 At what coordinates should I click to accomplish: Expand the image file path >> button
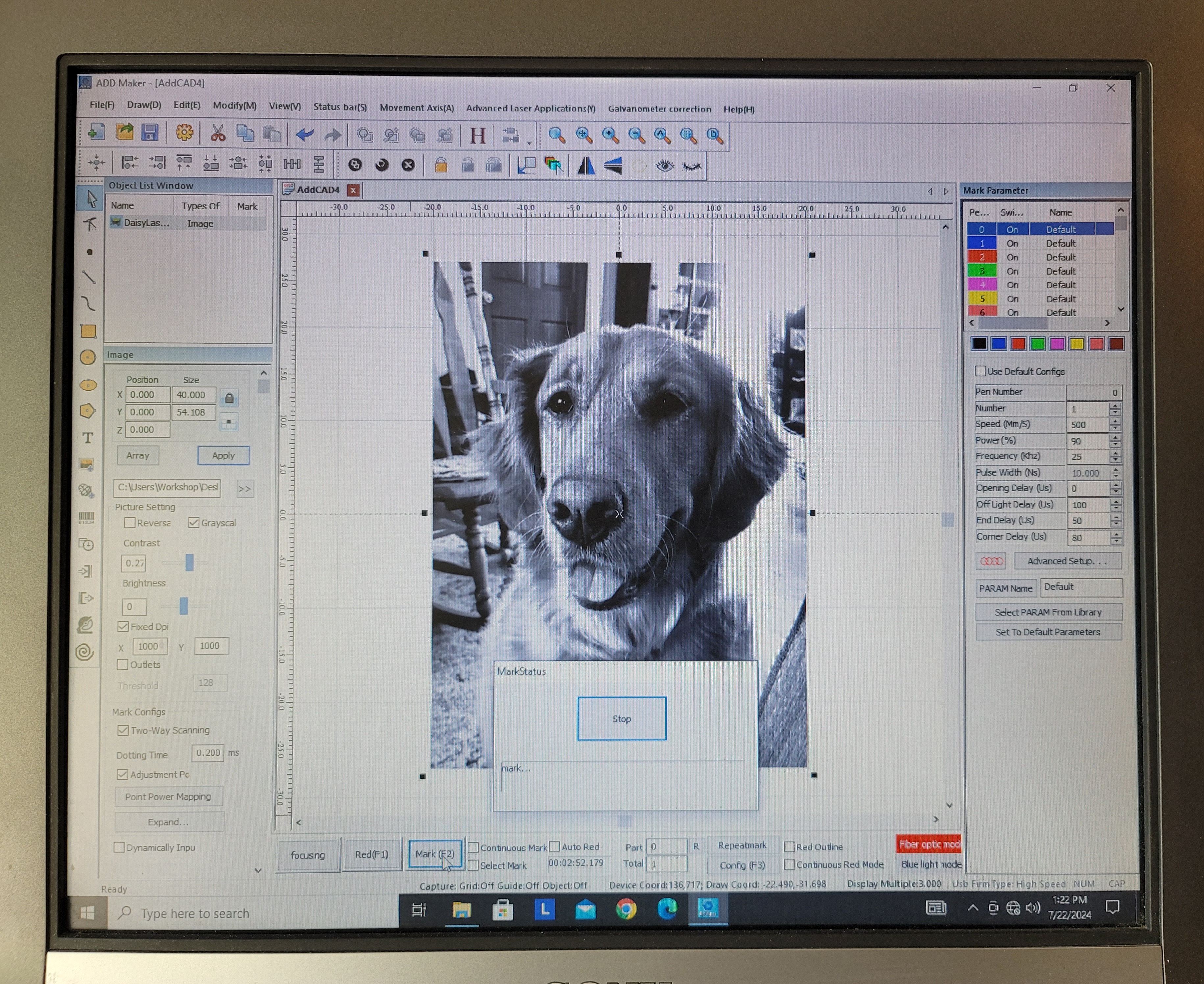(x=244, y=489)
